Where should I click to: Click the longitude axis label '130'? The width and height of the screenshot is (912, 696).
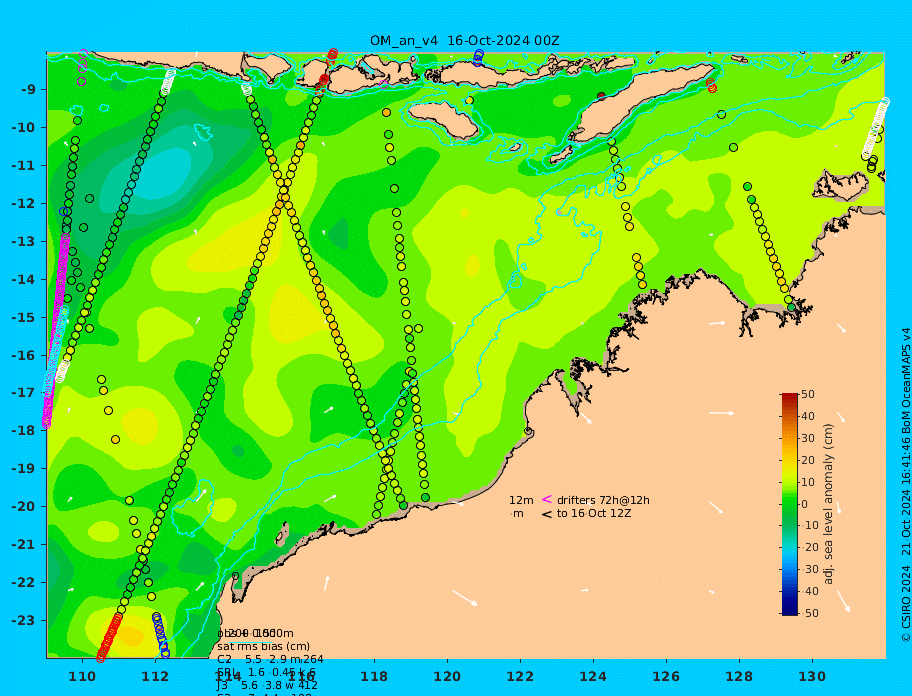(x=812, y=677)
